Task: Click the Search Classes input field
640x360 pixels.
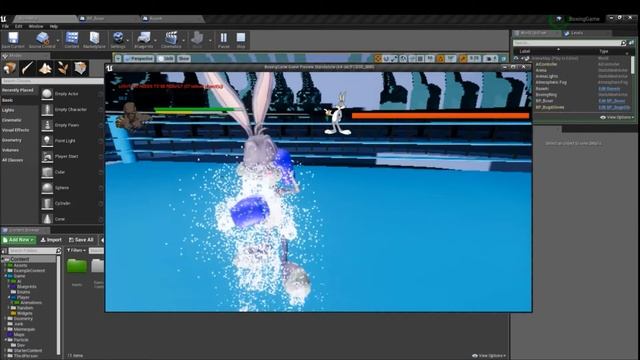Action: point(52,81)
